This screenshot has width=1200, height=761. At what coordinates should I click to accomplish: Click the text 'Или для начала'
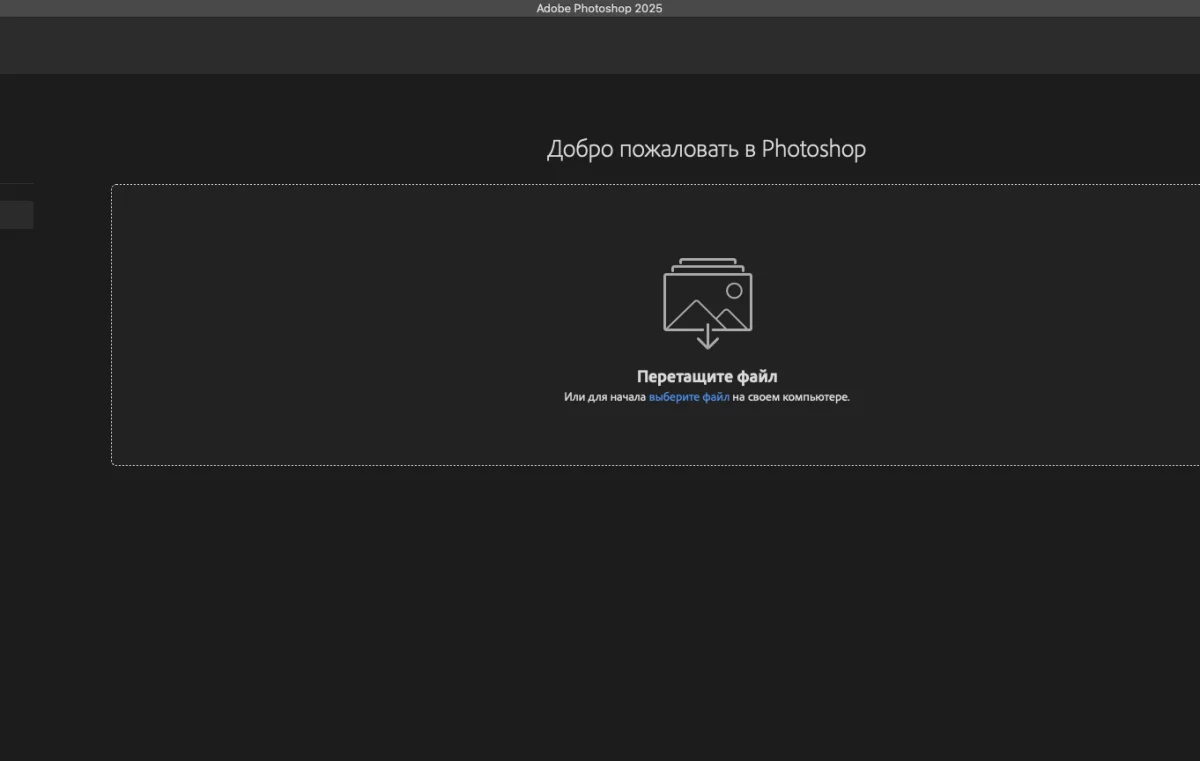click(x=604, y=397)
